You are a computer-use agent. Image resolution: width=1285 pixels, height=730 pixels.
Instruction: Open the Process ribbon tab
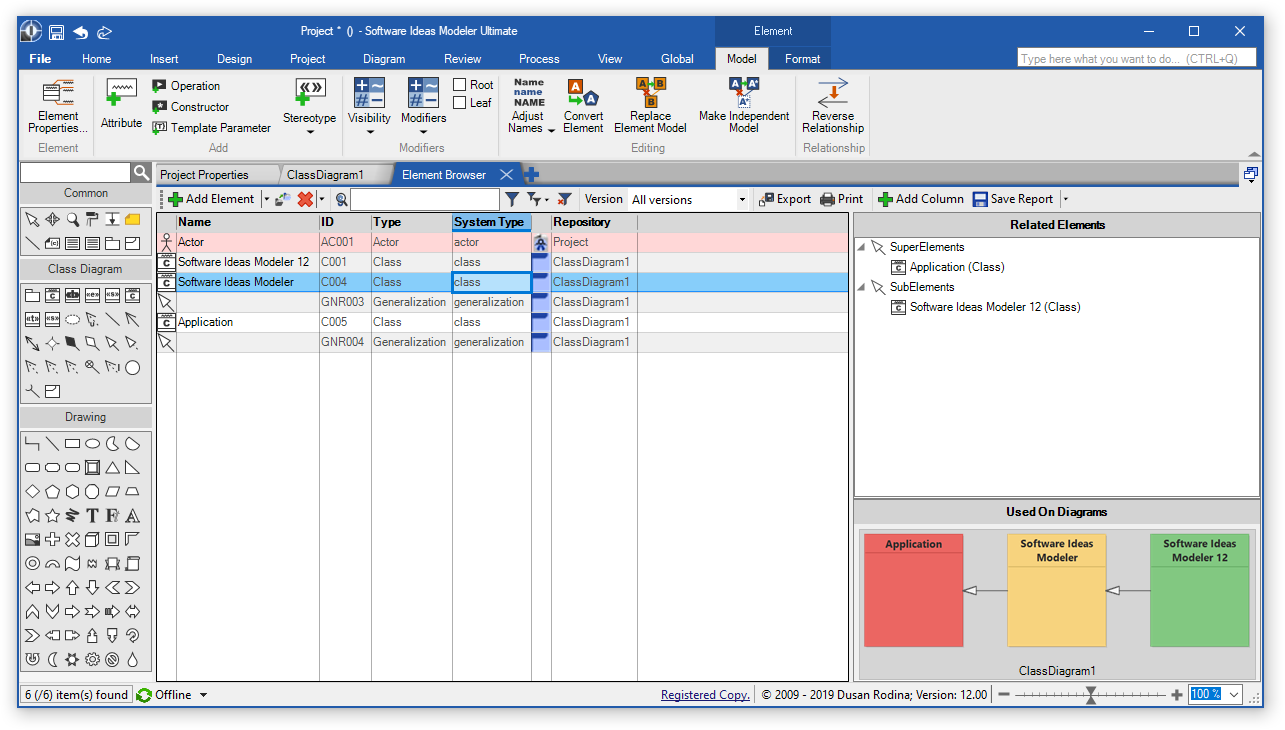pos(539,59)
